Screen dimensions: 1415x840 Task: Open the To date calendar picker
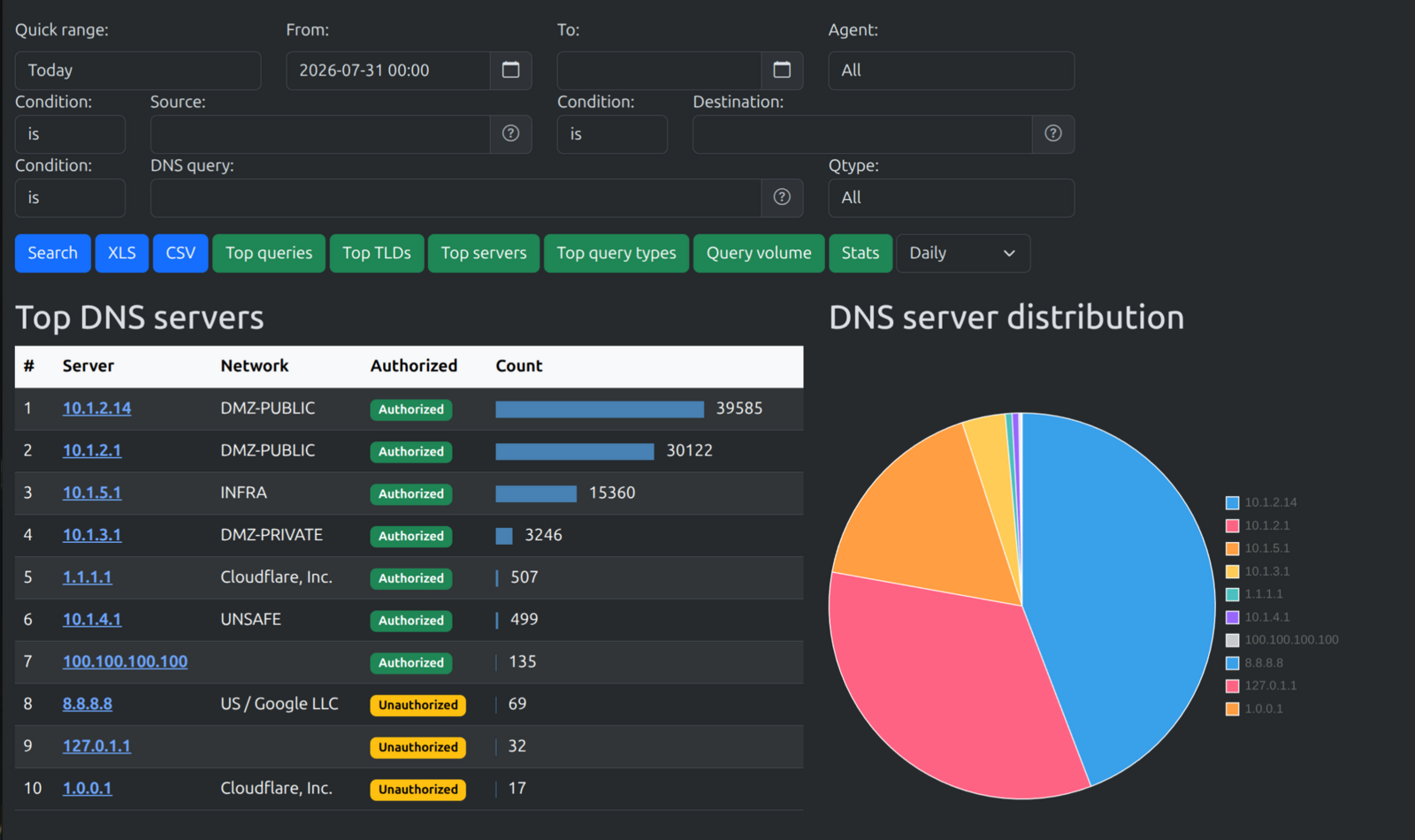(782, 70)
